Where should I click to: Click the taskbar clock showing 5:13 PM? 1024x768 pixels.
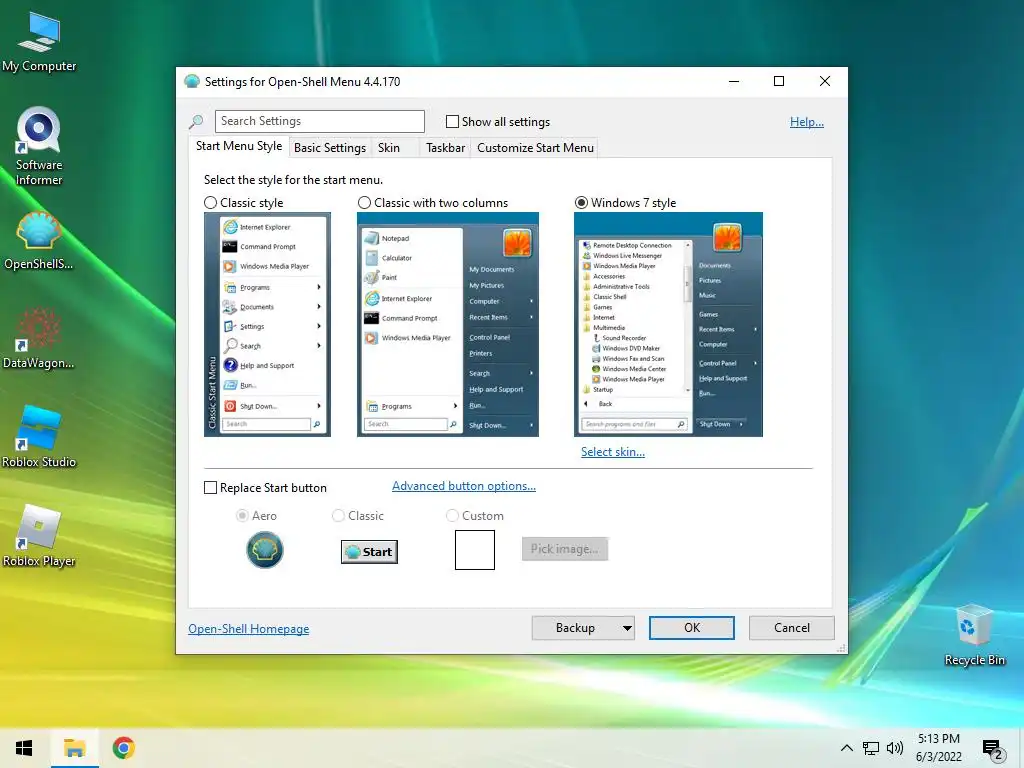pos(938,748)
